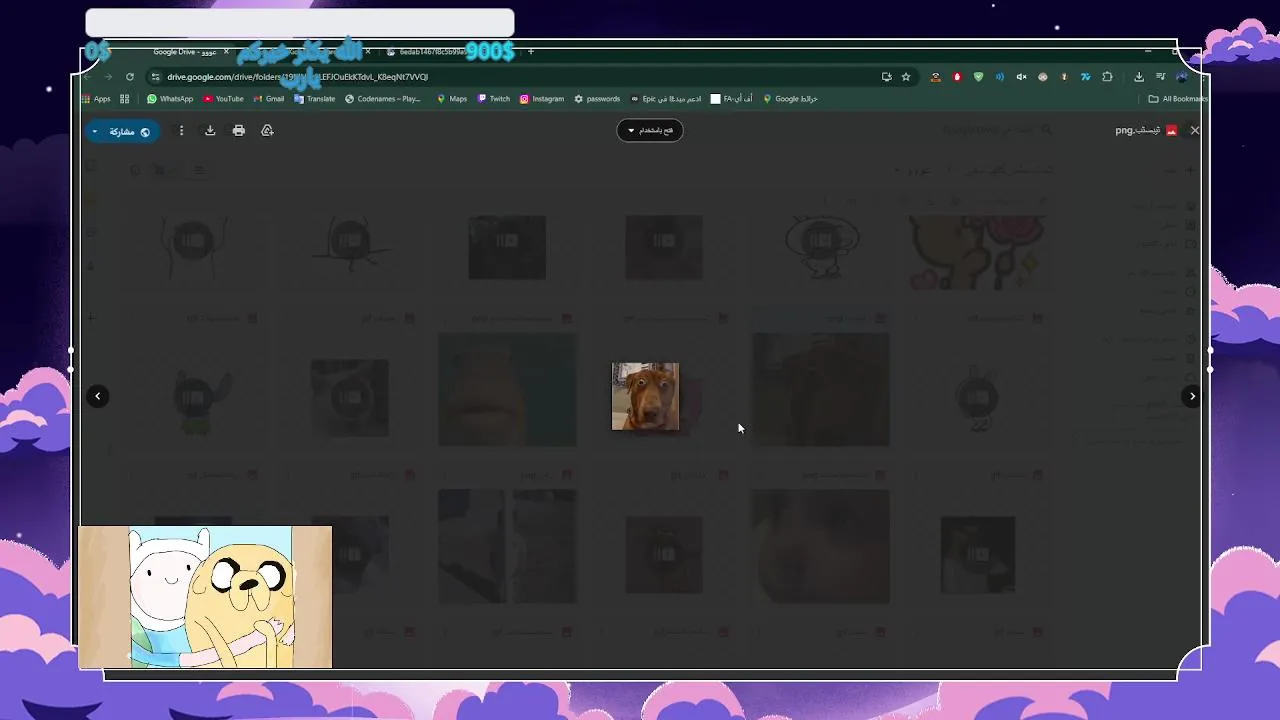The image size is (1280, 720).
Task: Expand the share button dropdown arrow
Action: point(95,131)
